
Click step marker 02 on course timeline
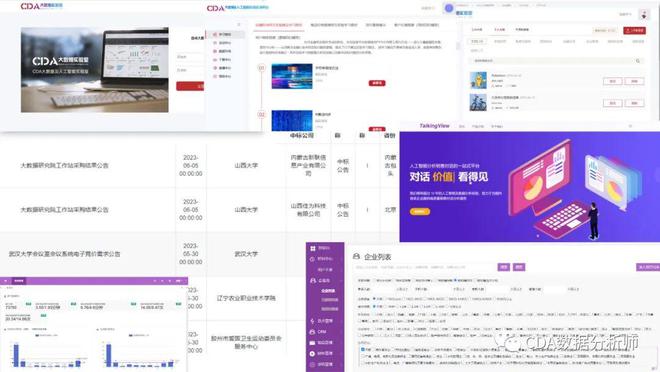click(x=261, y=114)
